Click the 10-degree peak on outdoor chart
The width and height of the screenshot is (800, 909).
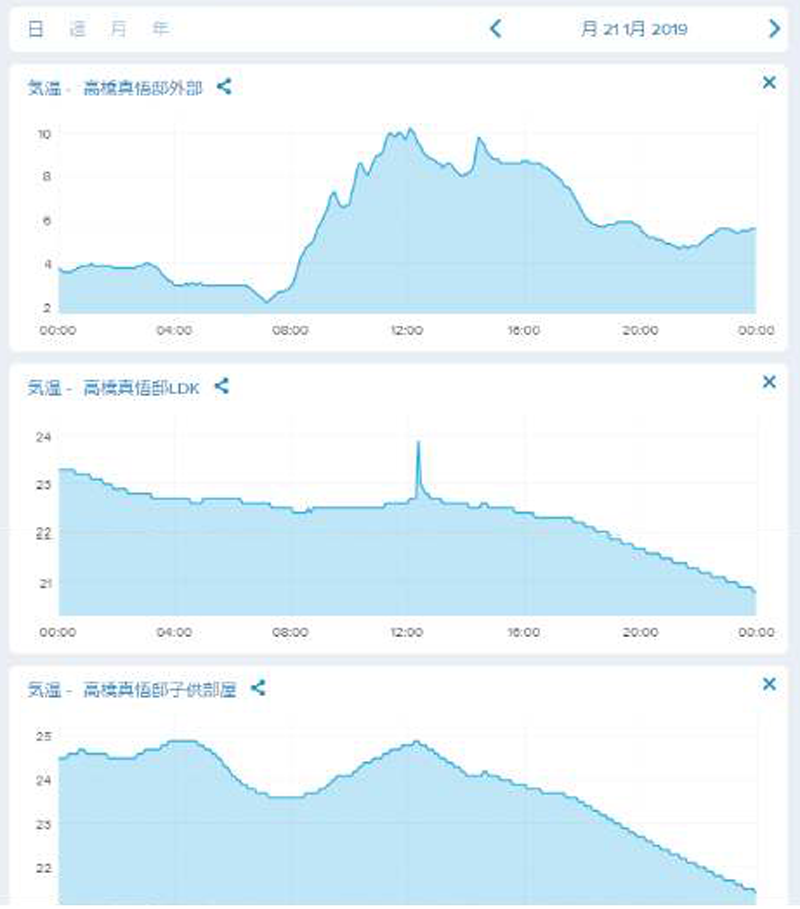(408, 130)
